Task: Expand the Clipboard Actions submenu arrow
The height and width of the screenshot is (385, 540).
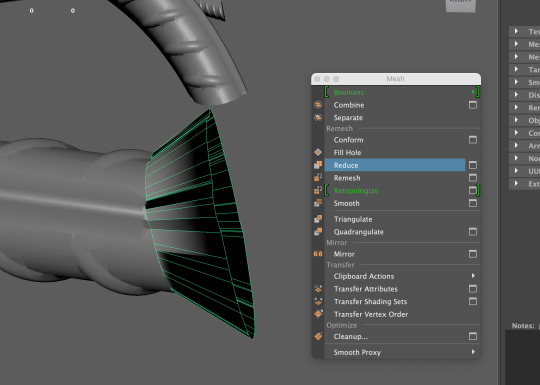Action: (473, 275)
